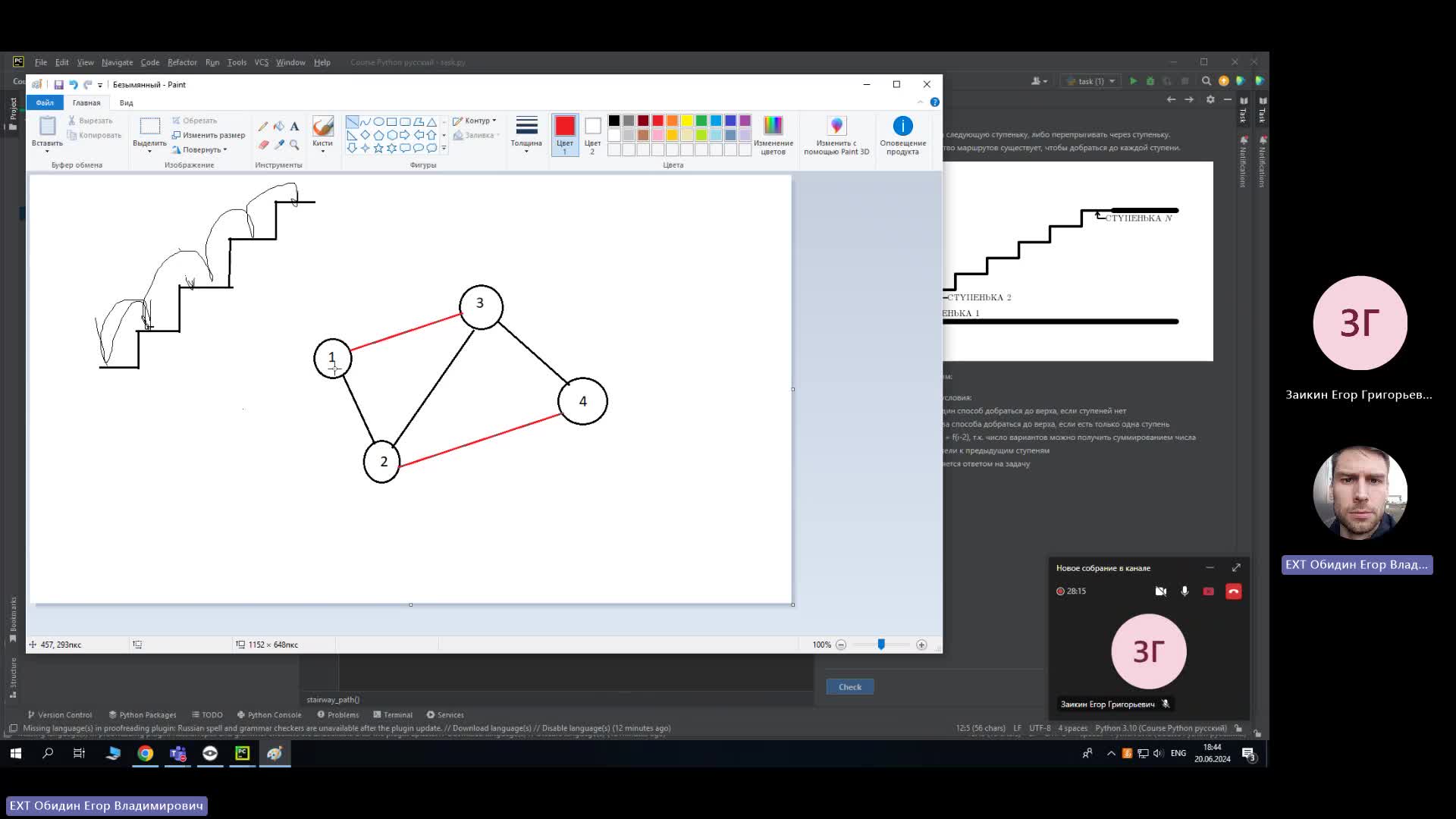Select Цвет 2 as active color
The height and width of the screenshot is (819, 1456).
[x=592, y=136]
